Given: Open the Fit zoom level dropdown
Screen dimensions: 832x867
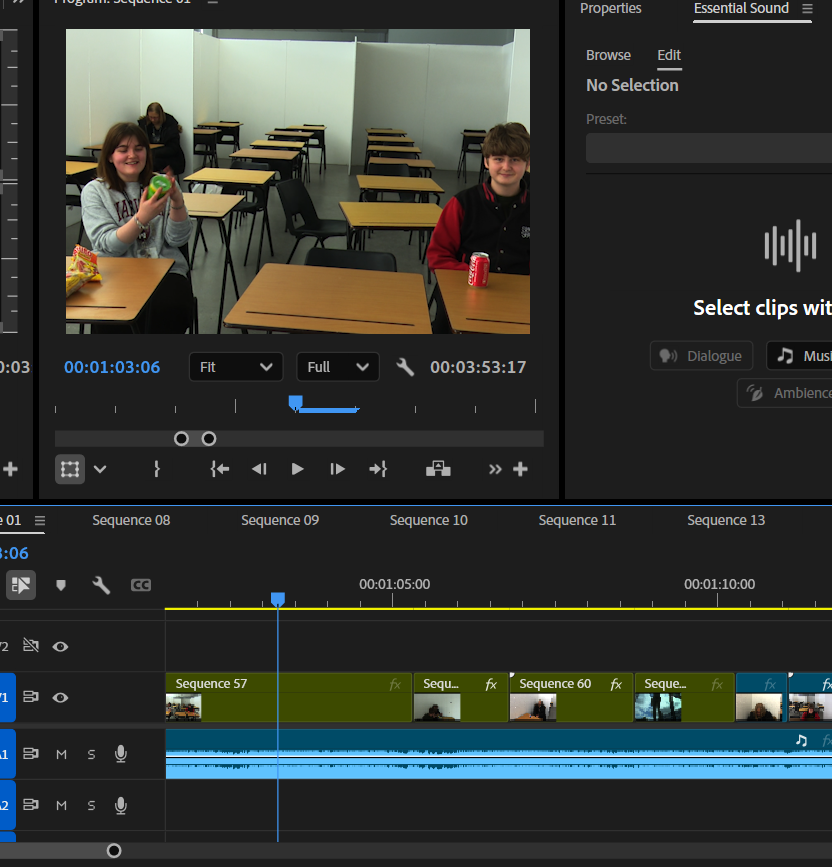Looking at the screenshot, I should pos(236,367).
